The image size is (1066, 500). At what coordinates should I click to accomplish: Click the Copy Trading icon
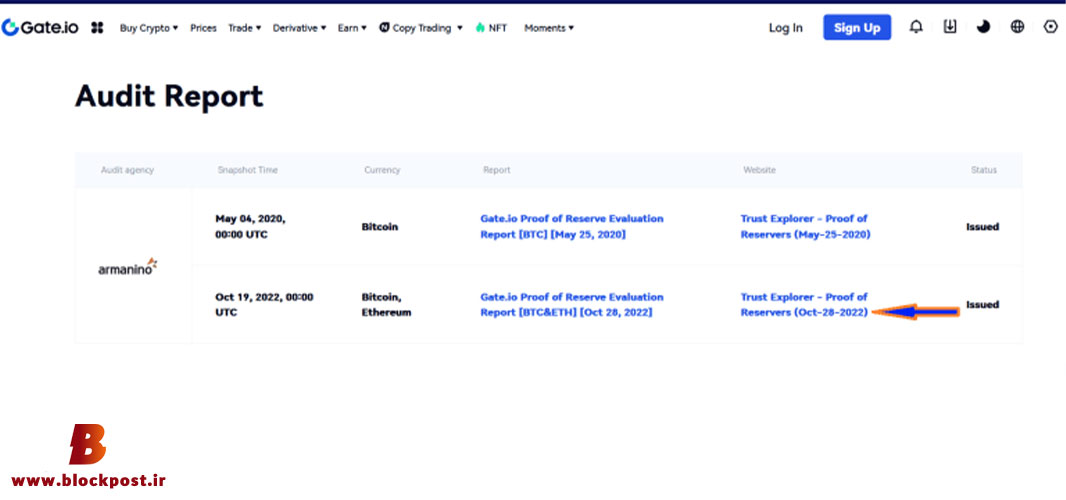[384, 28]
